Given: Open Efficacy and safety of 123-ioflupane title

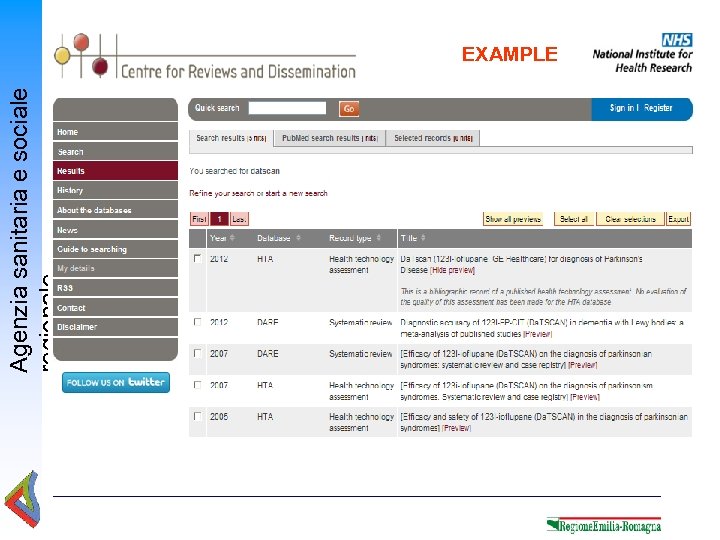Looking at the screenshot, I should tap(544, 422).
